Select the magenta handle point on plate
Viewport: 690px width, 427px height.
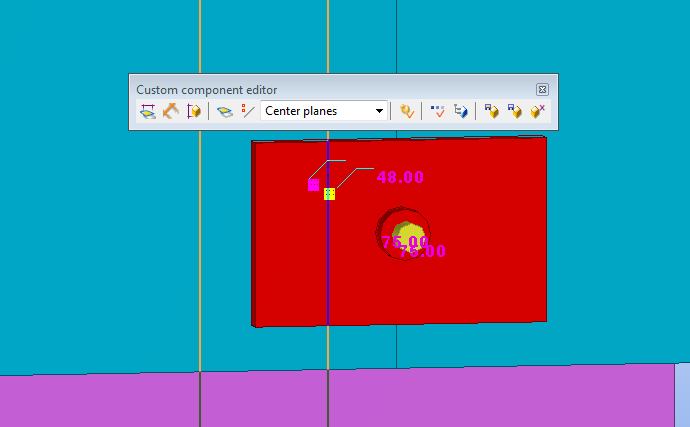(x=313, y=185)
